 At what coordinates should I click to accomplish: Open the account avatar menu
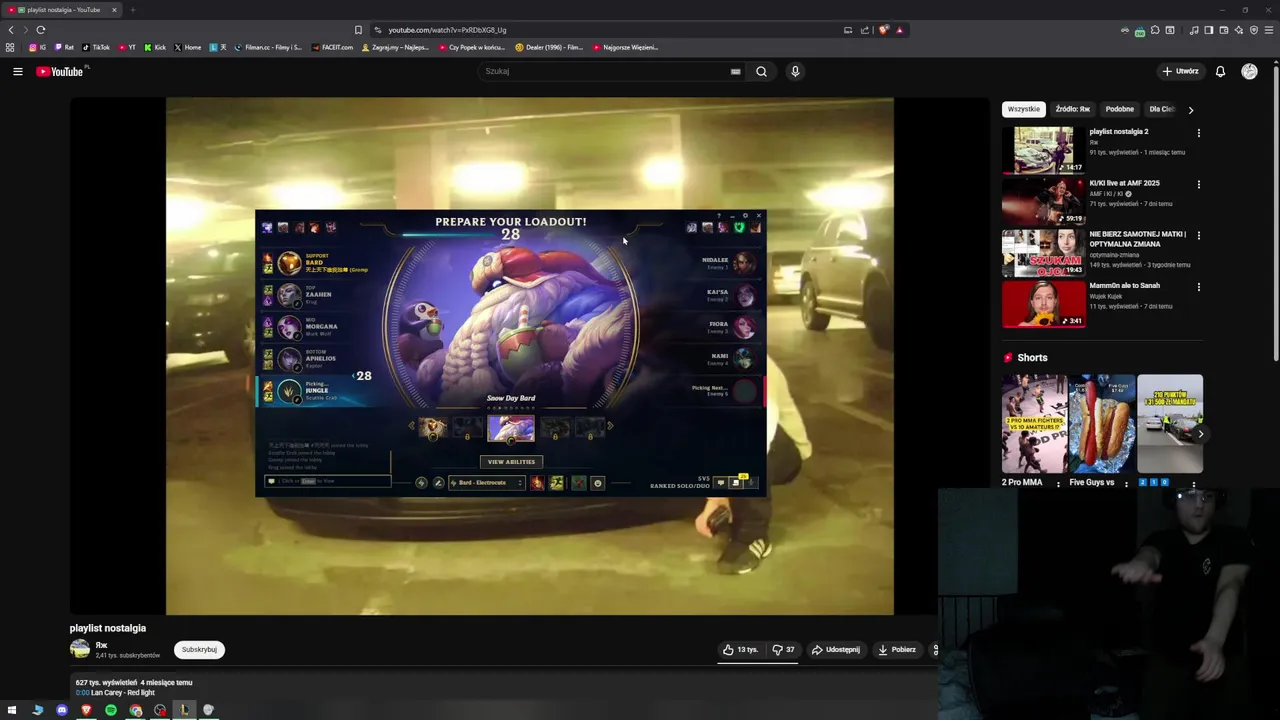(x=1249, y=71)
